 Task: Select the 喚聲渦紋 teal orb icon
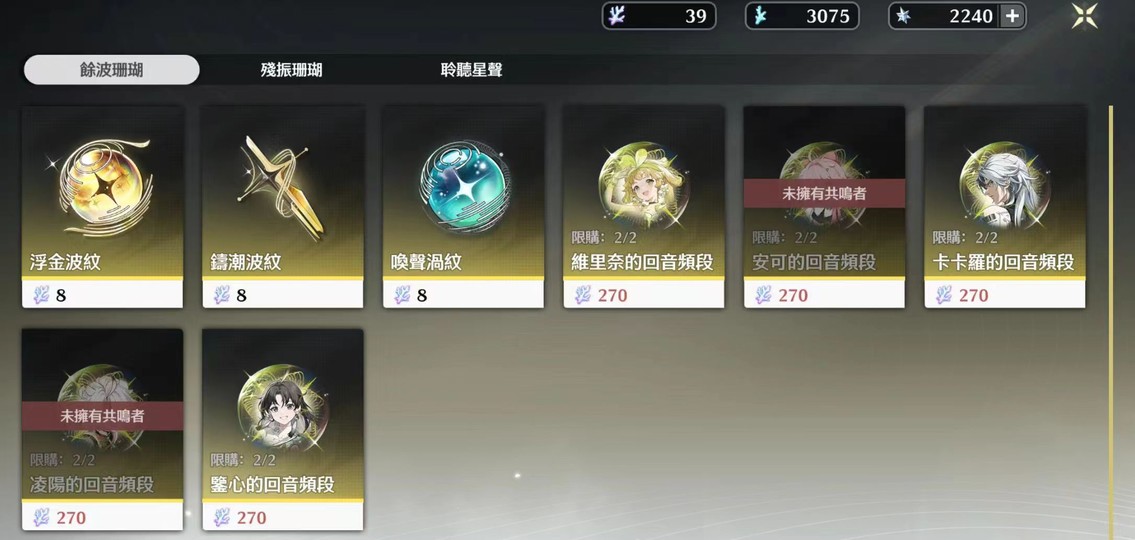[463, 186]
